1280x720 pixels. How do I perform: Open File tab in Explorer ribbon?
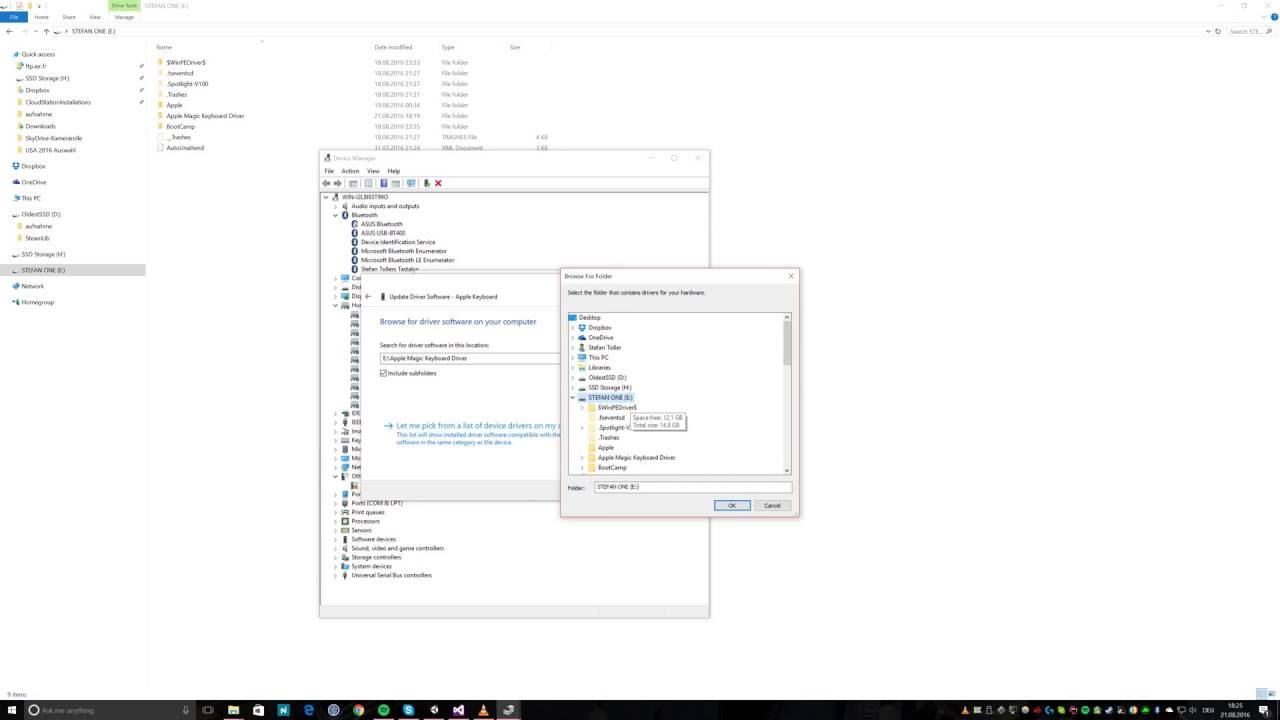coord(14,17)
